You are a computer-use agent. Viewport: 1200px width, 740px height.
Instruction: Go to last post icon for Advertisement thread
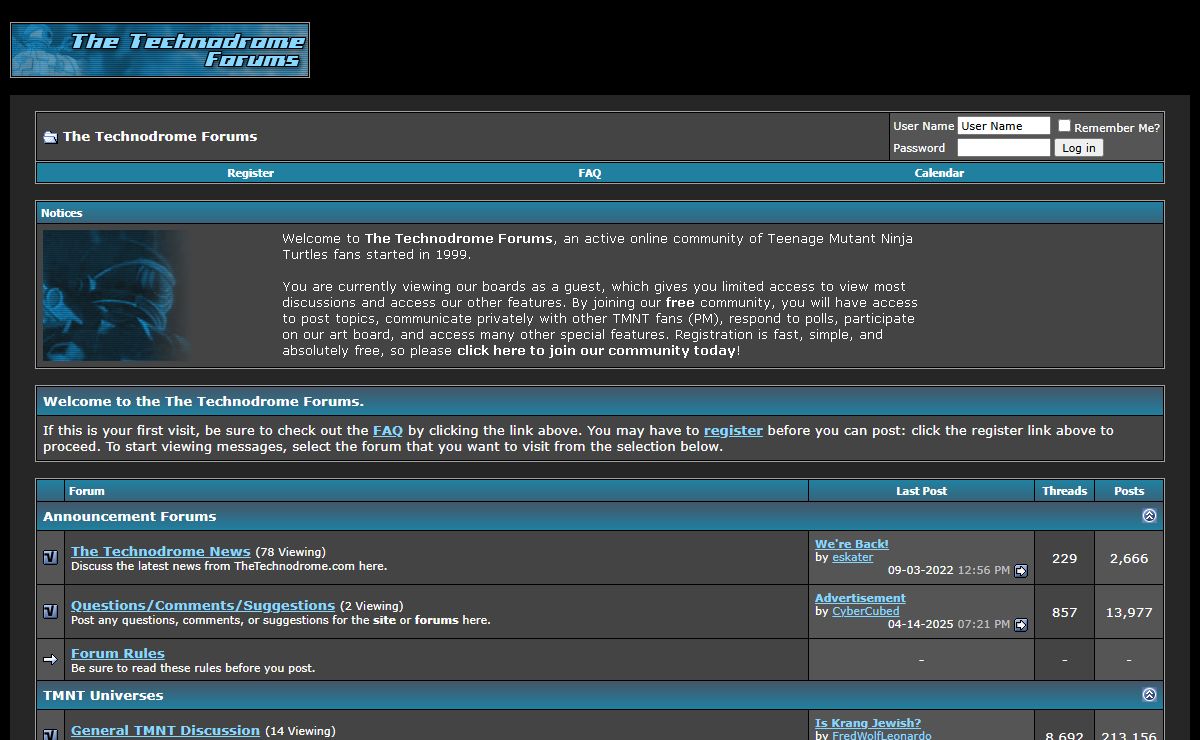pos(1021,625)
